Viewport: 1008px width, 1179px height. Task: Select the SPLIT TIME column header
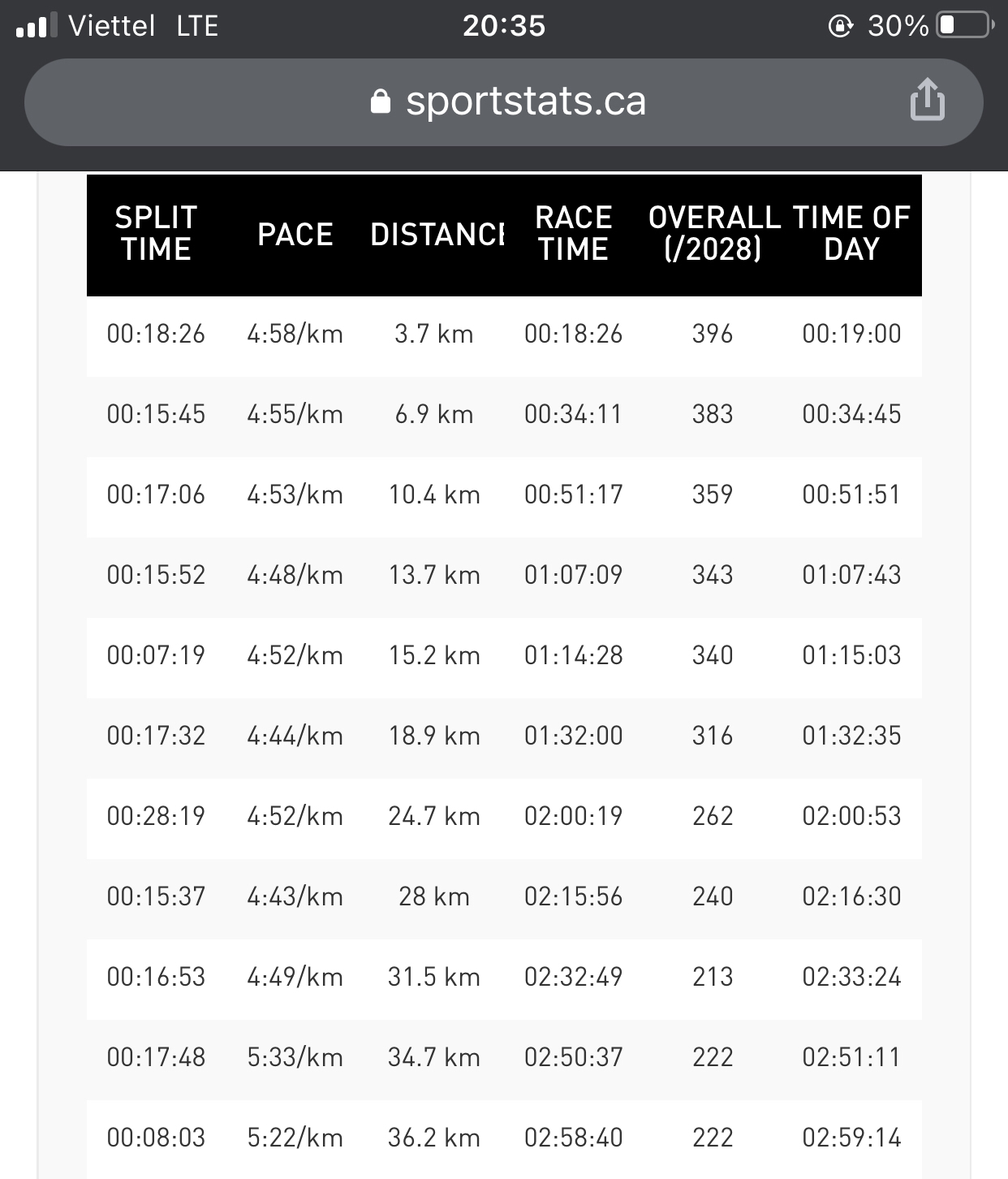156,234
